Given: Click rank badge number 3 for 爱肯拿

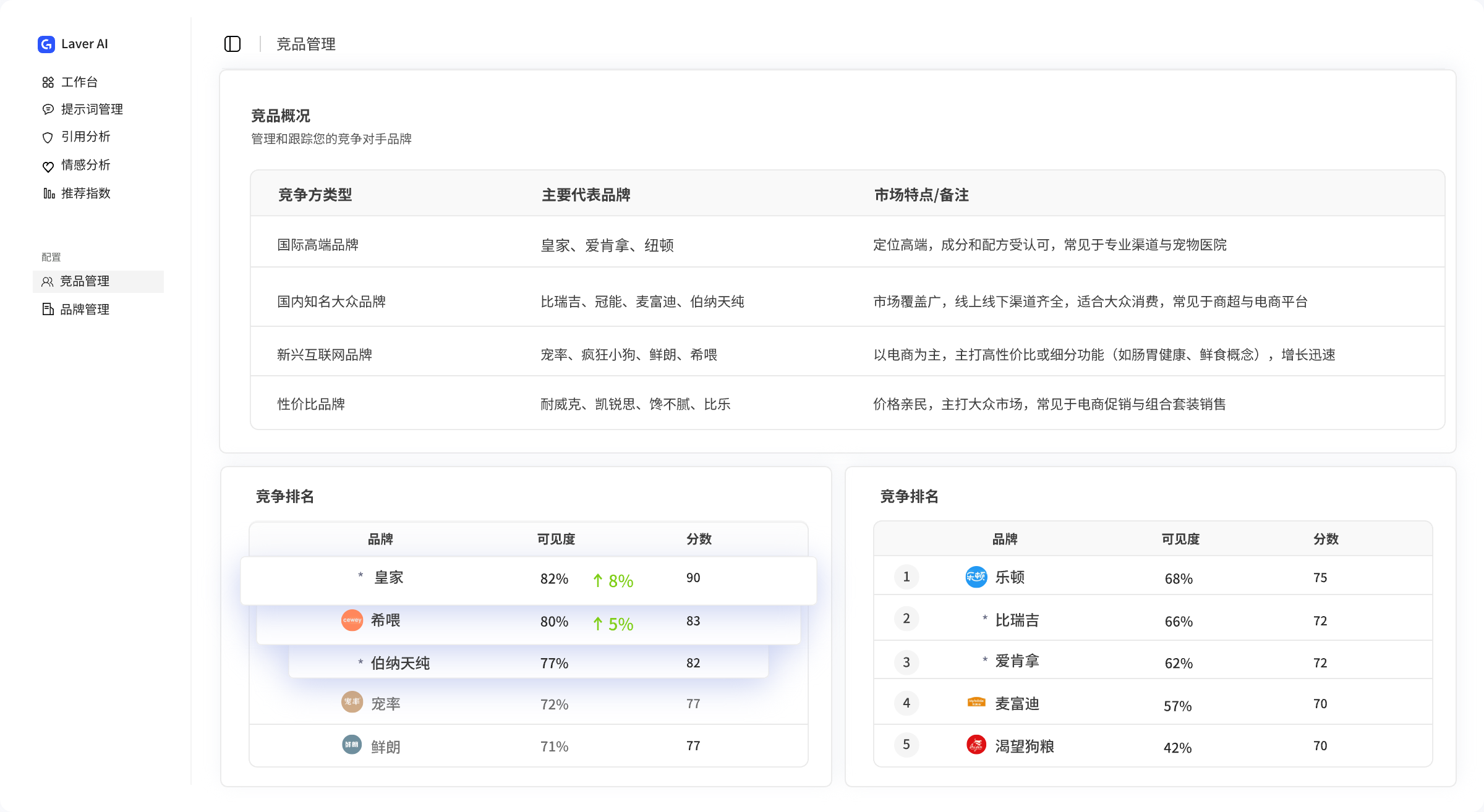Looking at the screenshot, I should 906,662.
